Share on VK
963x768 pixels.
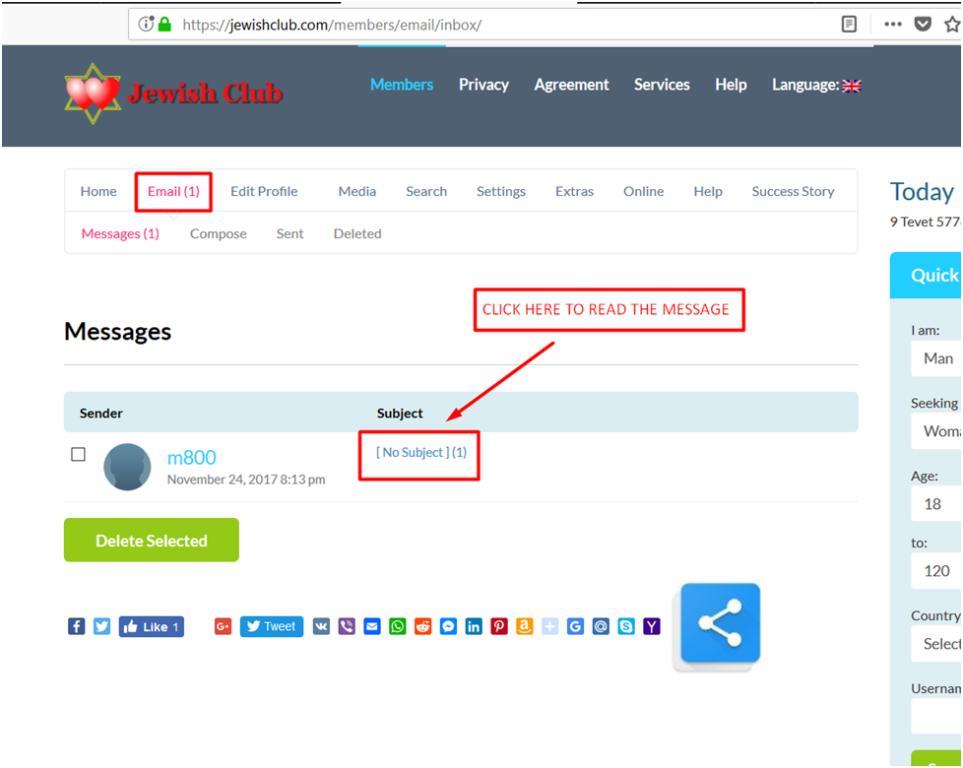click(321, 626)
